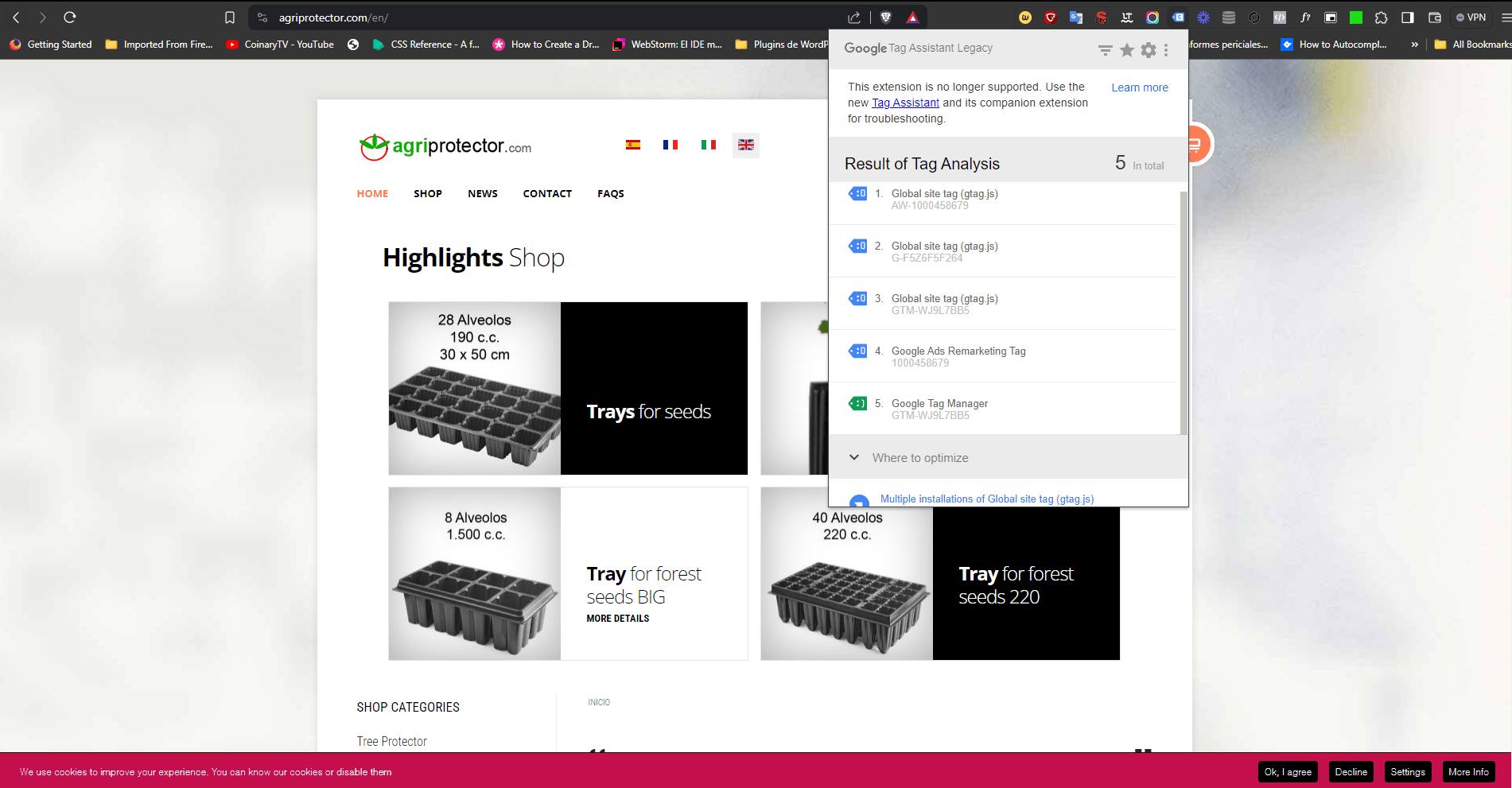Go back with the browser back arrow
Viewport: 1512px width, 788px height.
(x=16, y=17)
